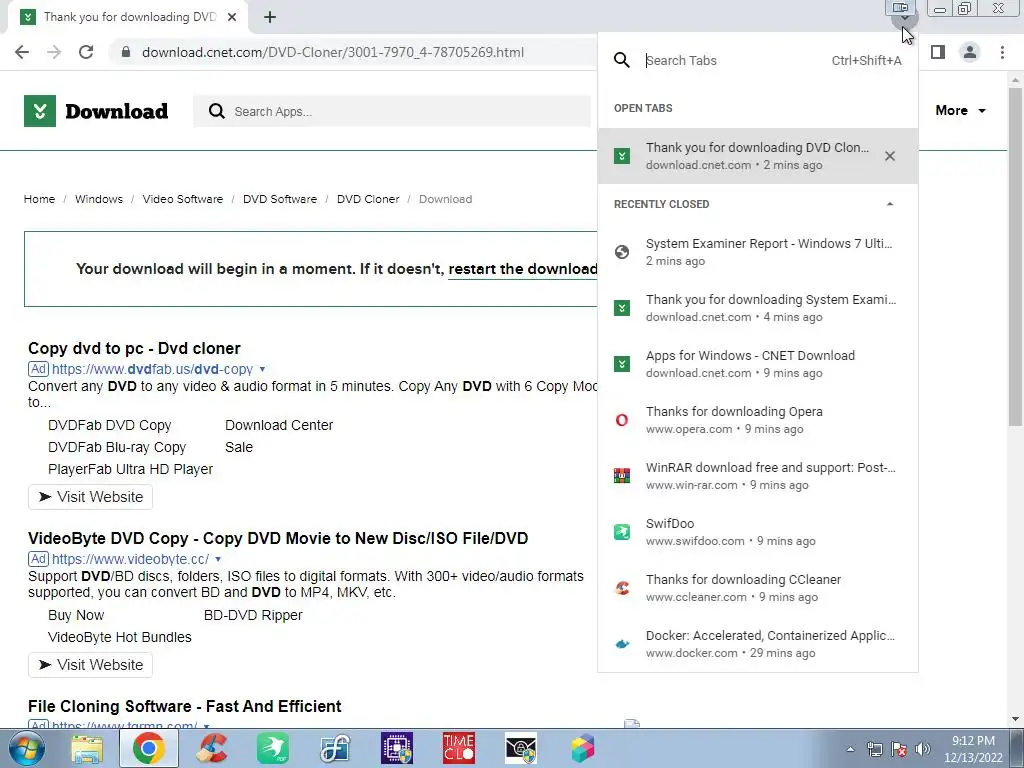
Task: Open 'Copy dvd to pc - Dvd cloner' ad
Action: [x=134, y=348]
